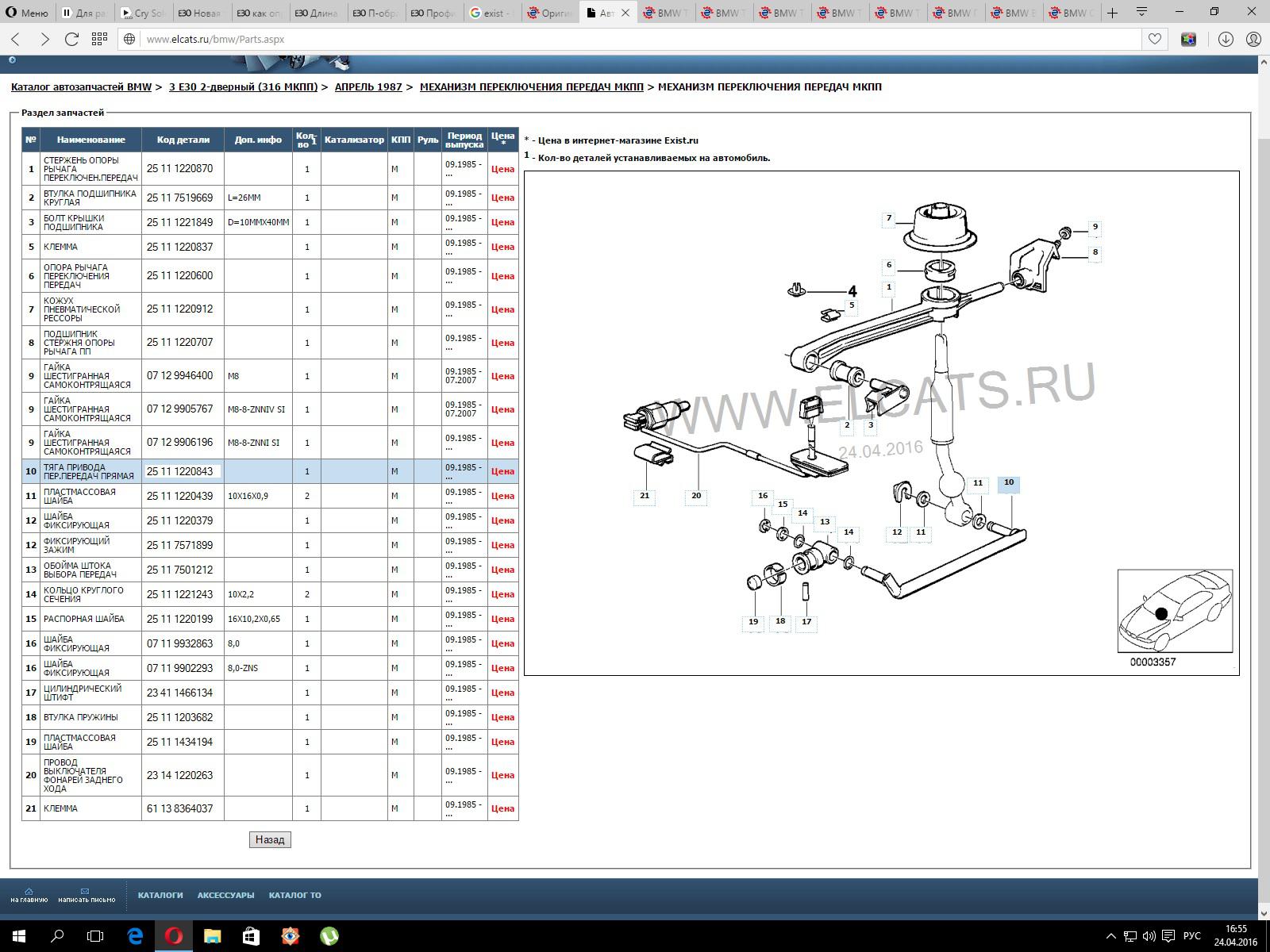Switch to the E30 Новая tab

click(x=201, y=13)
